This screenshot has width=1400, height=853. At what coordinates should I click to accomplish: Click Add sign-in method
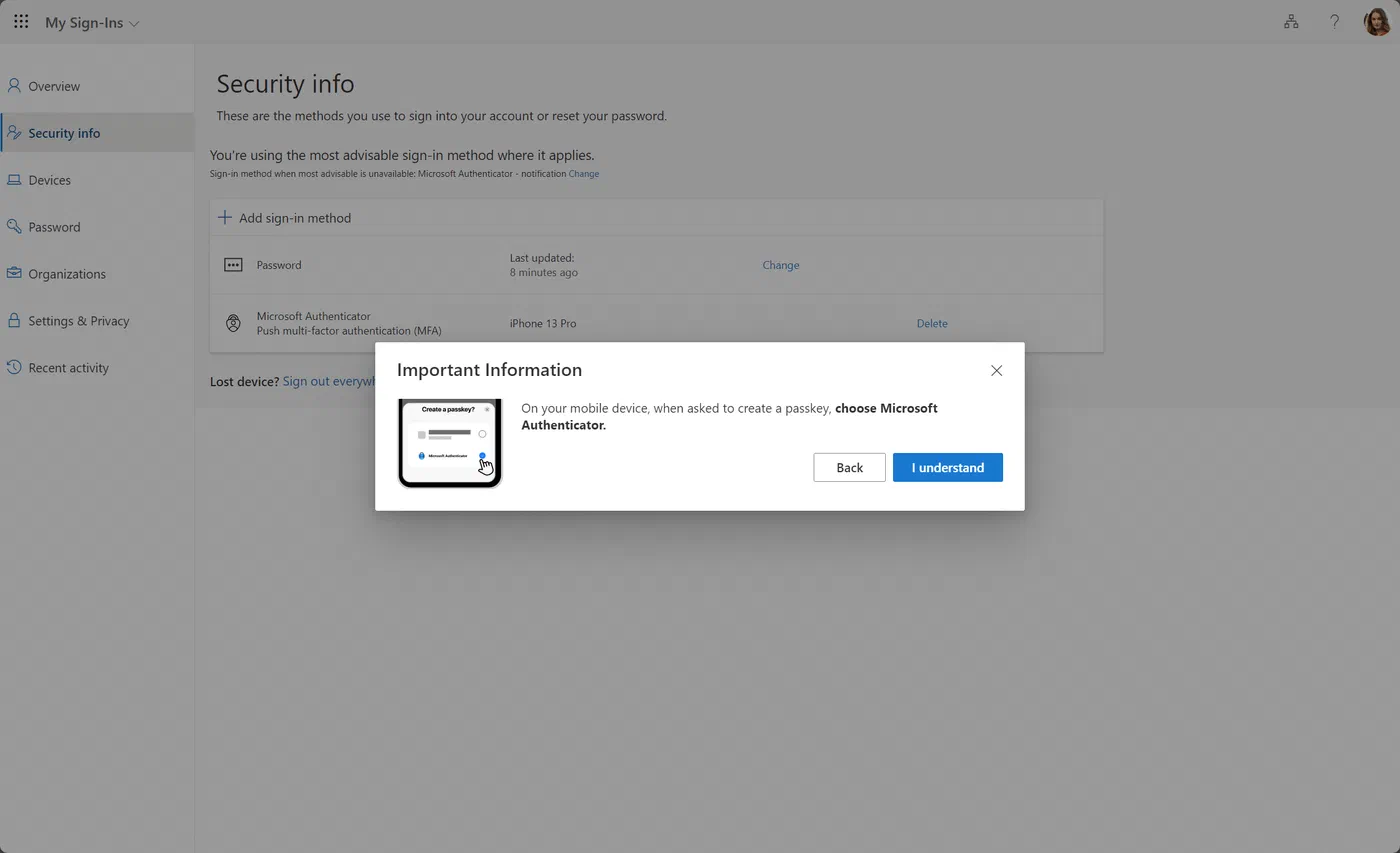(x=285, y=218)
